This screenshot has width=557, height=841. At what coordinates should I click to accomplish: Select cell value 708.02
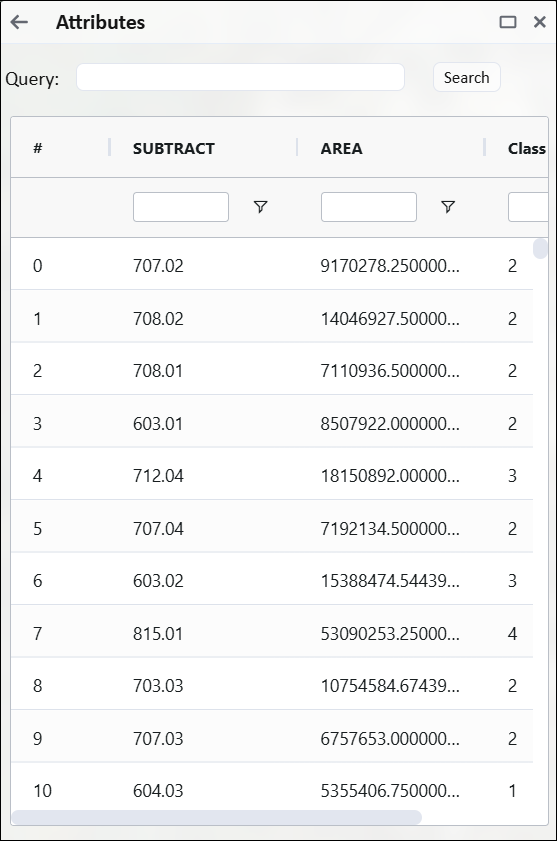click(x=158, y=319)
